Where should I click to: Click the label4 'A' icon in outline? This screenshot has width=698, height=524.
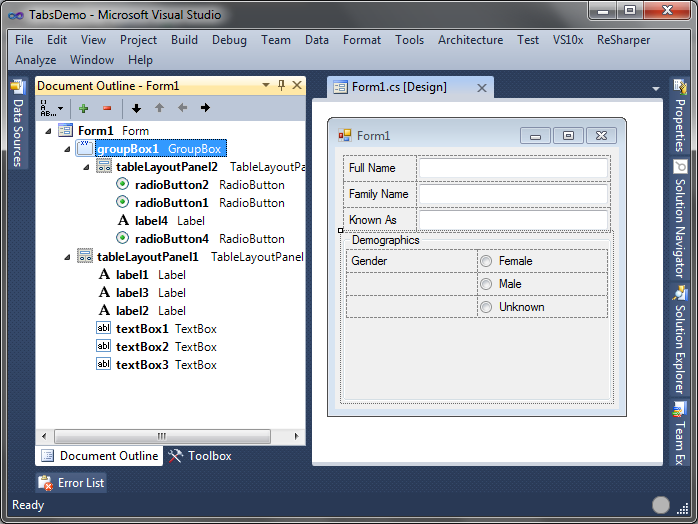tap(123, 220)
